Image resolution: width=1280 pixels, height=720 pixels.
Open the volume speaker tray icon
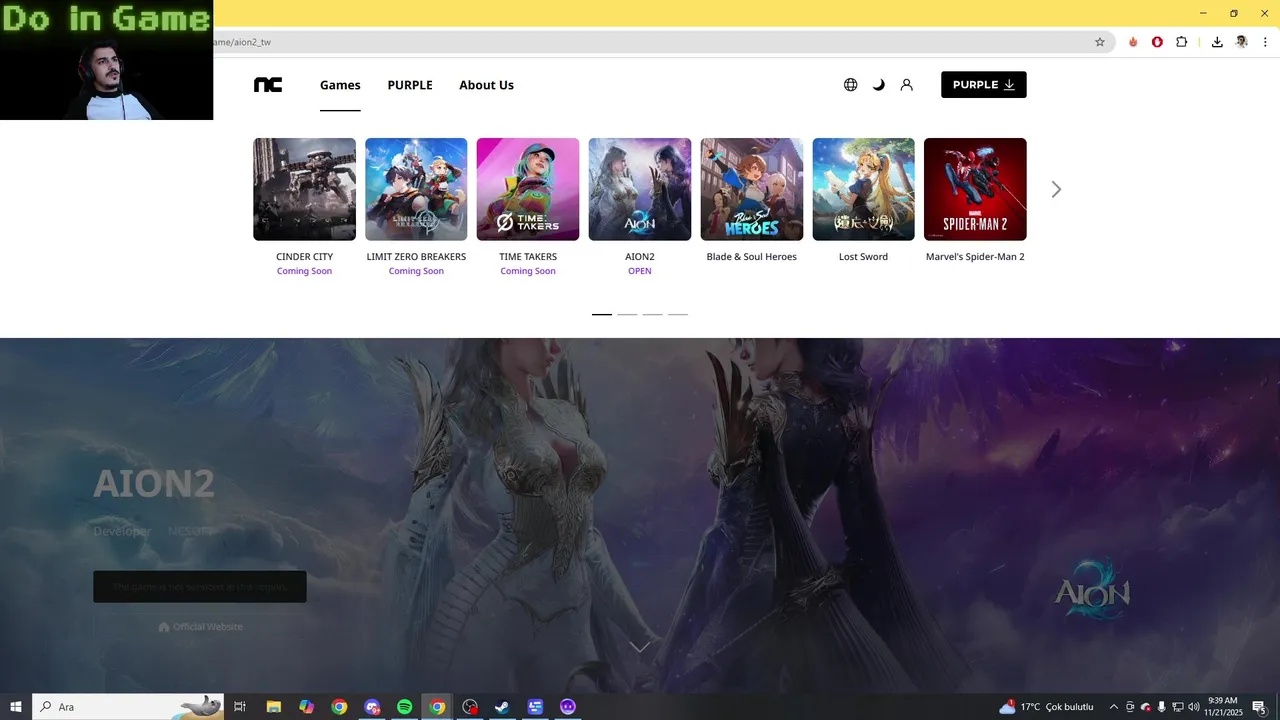click(x=1193, y=707)
